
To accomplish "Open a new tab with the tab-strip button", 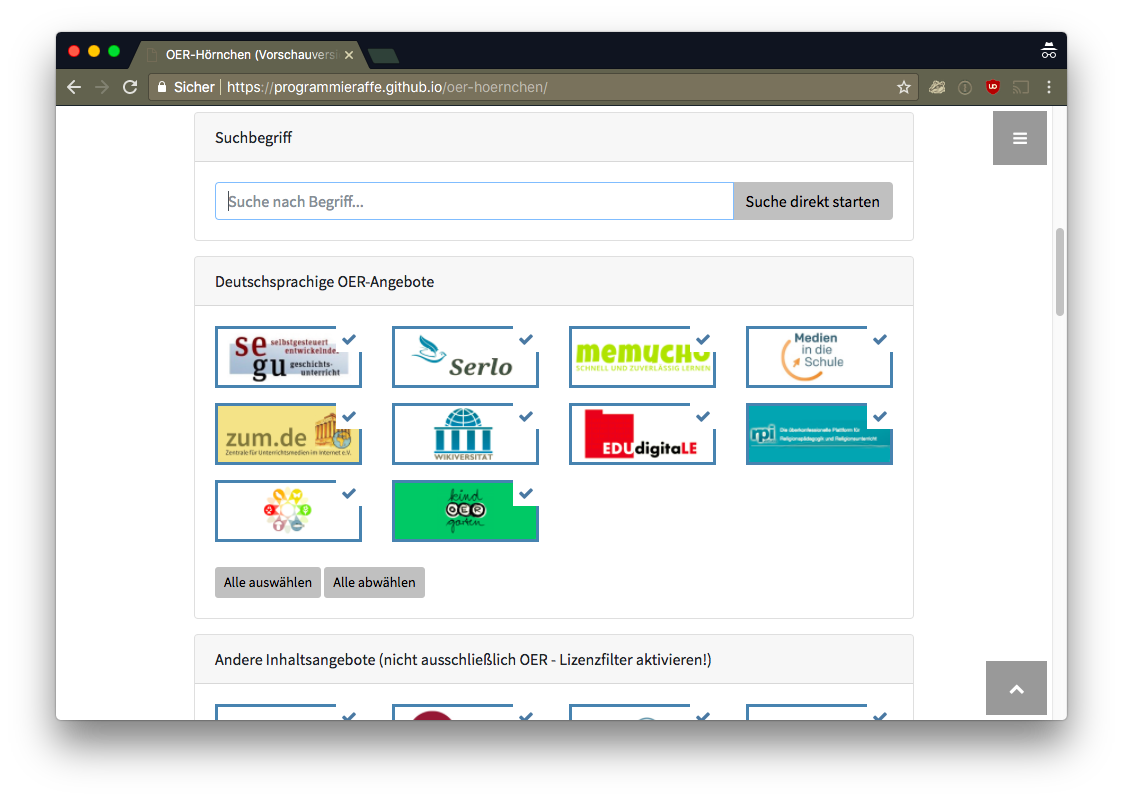I will [383, 56].
